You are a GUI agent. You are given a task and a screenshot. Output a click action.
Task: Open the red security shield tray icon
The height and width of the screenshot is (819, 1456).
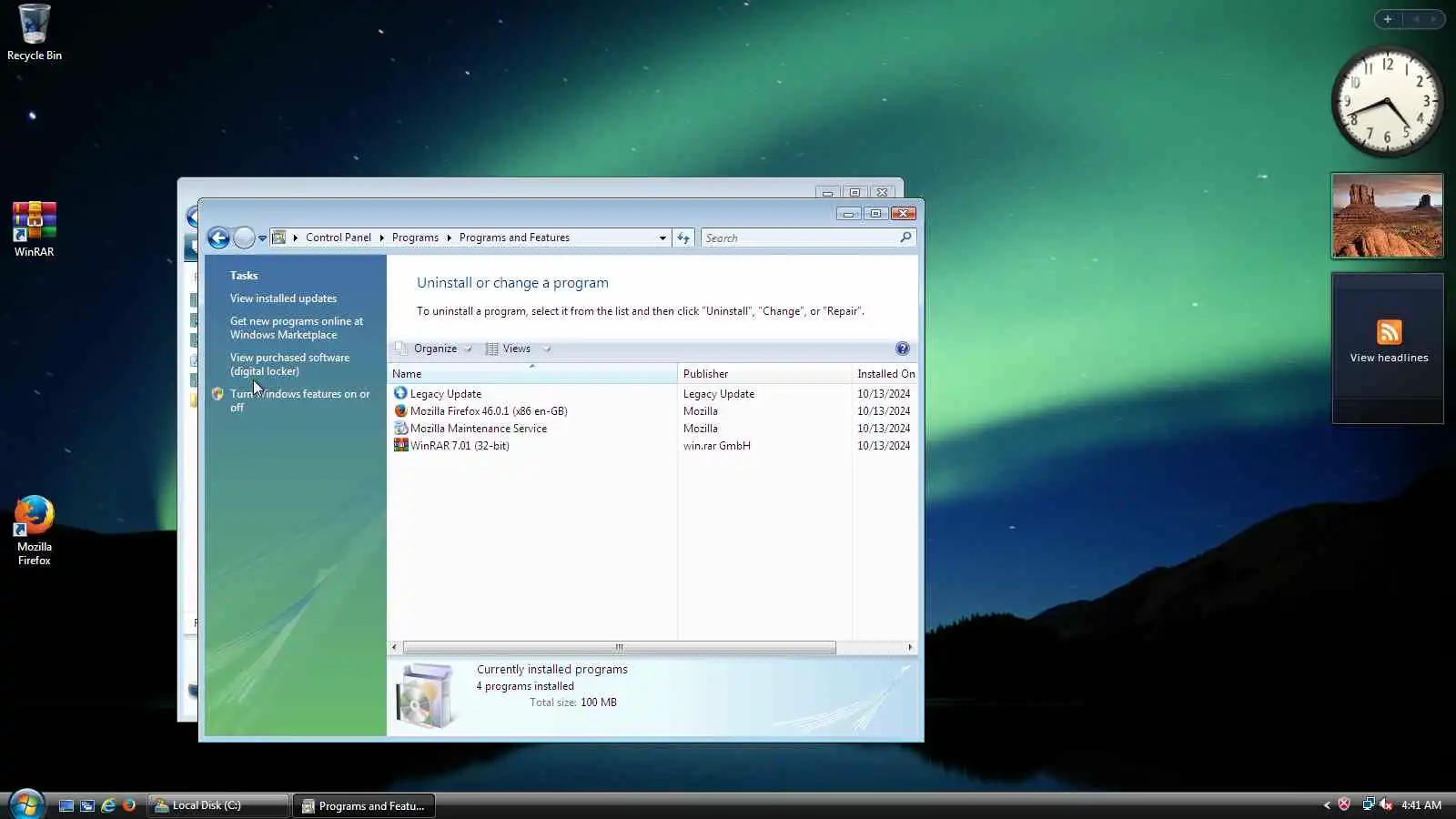tap(1344, 804)
